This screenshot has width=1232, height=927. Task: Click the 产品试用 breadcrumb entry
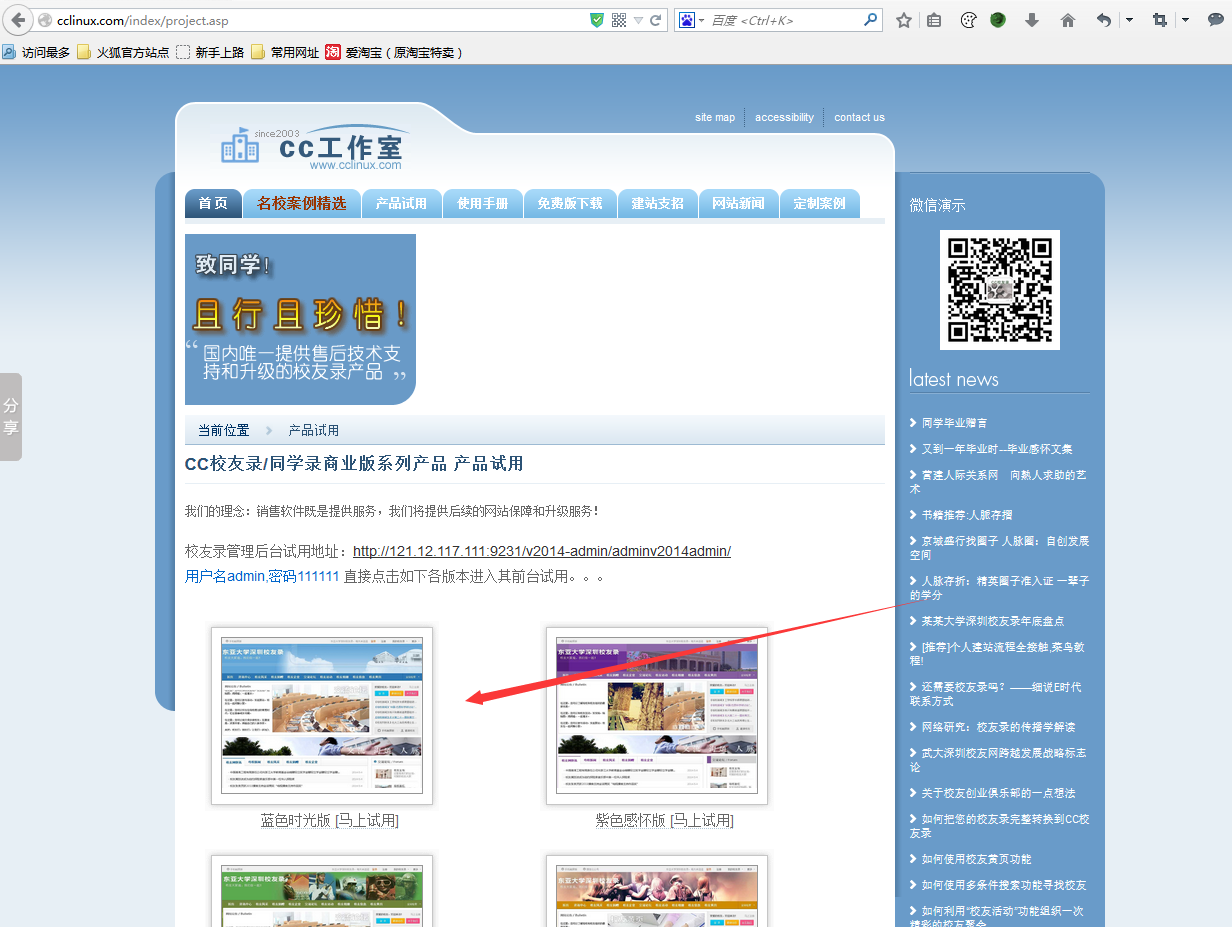[x=314, y=430]
